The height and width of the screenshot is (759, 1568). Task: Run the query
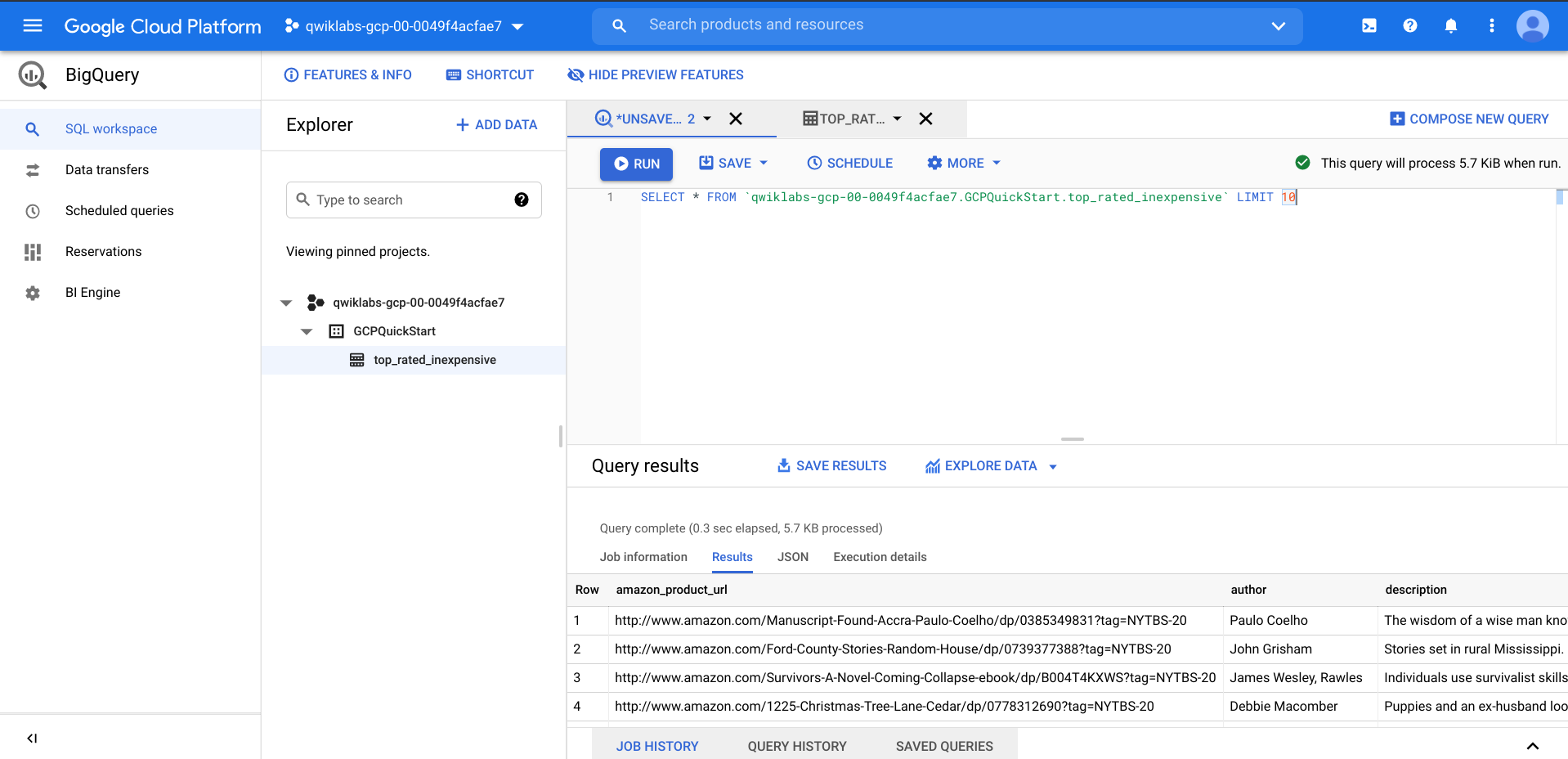point(636,164)
